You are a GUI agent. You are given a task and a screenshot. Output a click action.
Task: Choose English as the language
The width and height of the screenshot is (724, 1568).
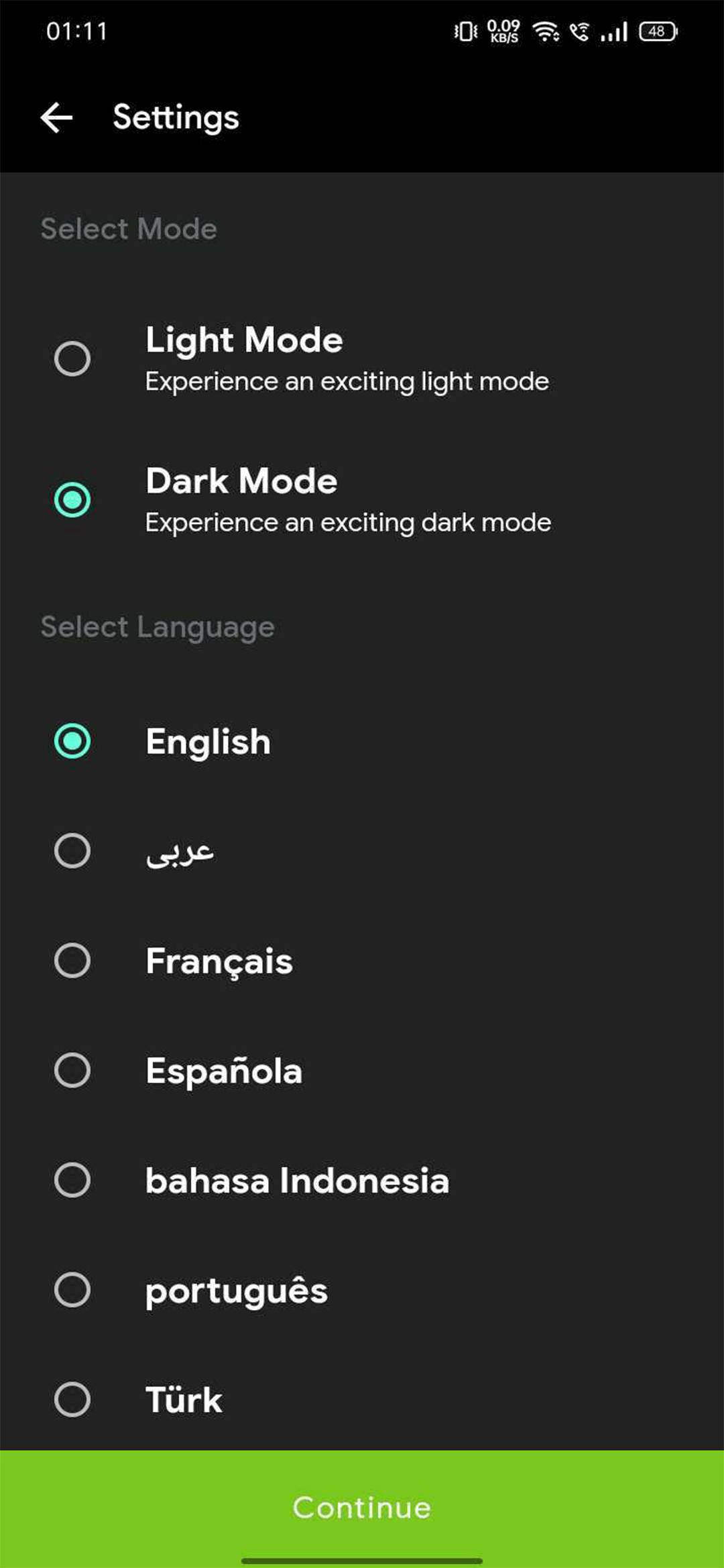click(x=74, y=741)
